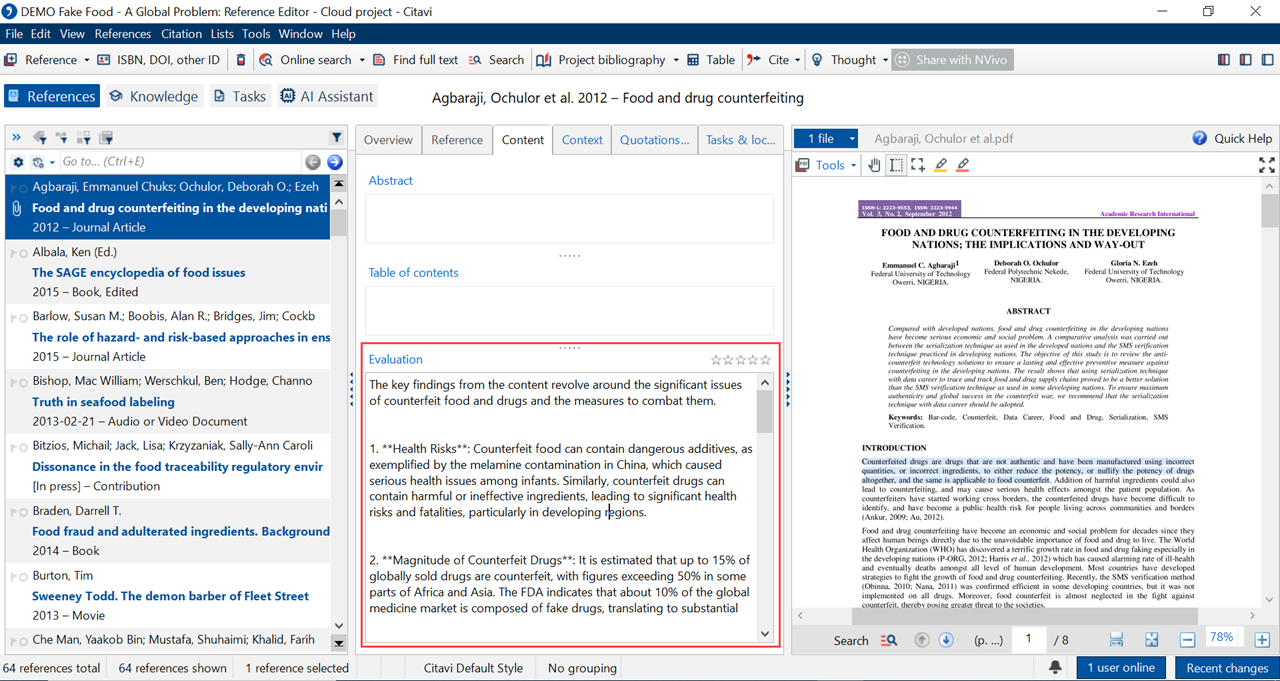Zoom in PDF with plus icon
Image resolution: width=1280 pixels, height=681 pixels.
coord(1262,640)
